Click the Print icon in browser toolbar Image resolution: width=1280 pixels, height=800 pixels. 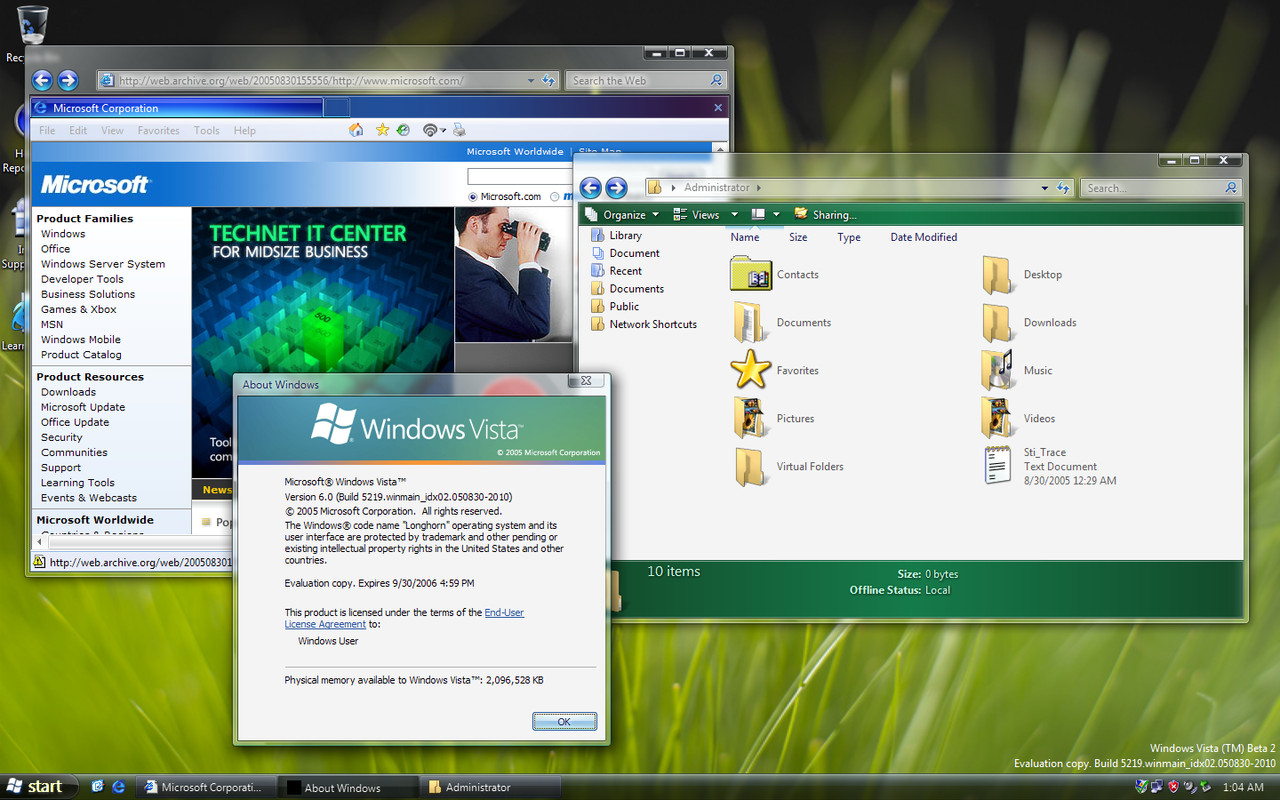coord(459,130)
